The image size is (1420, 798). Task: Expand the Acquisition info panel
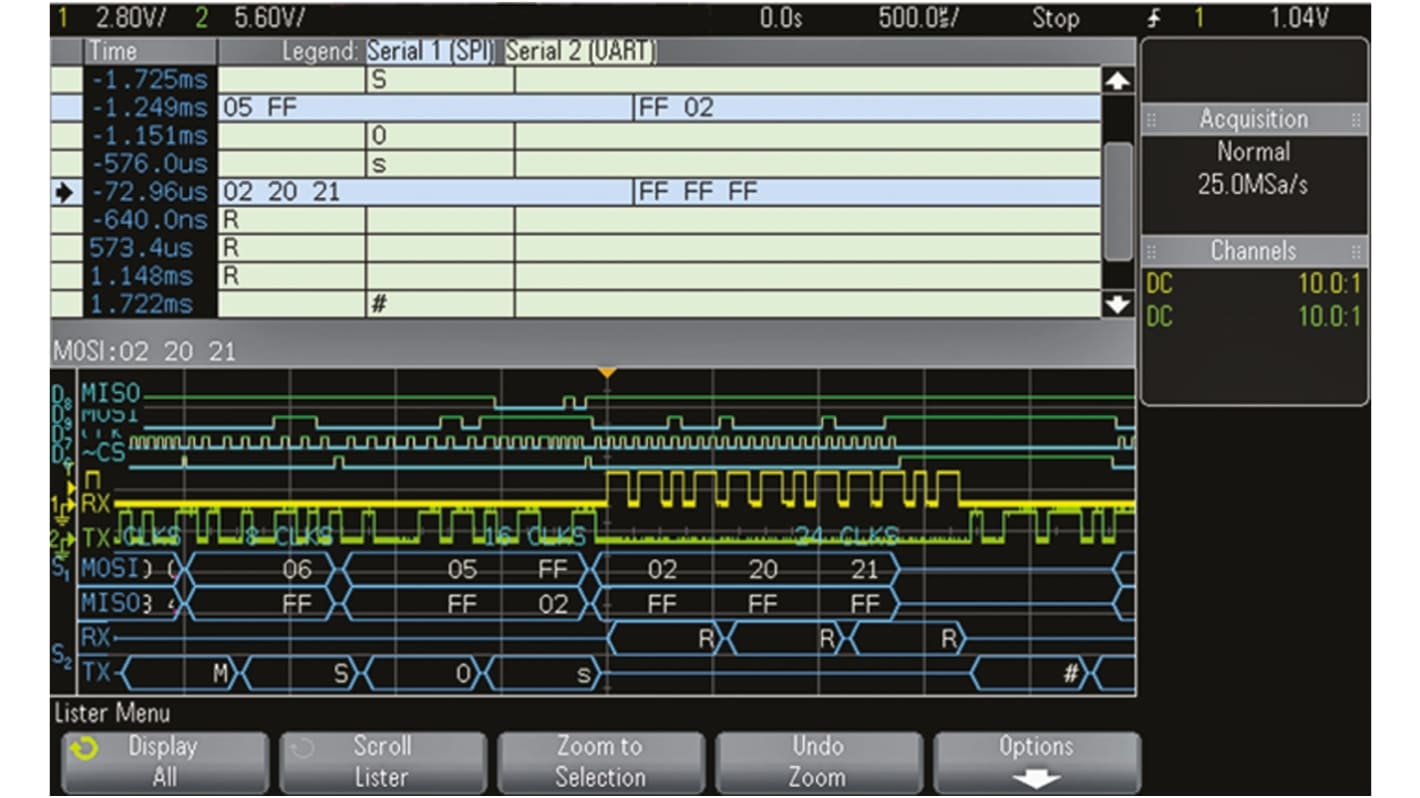pyautogui.click(x=1253, y=118)
